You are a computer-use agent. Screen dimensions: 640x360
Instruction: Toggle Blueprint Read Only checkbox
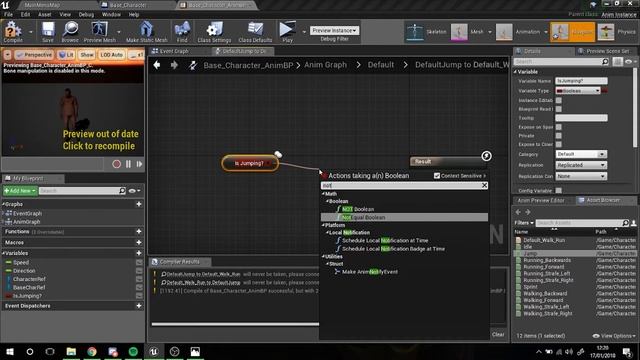(558, 109)
